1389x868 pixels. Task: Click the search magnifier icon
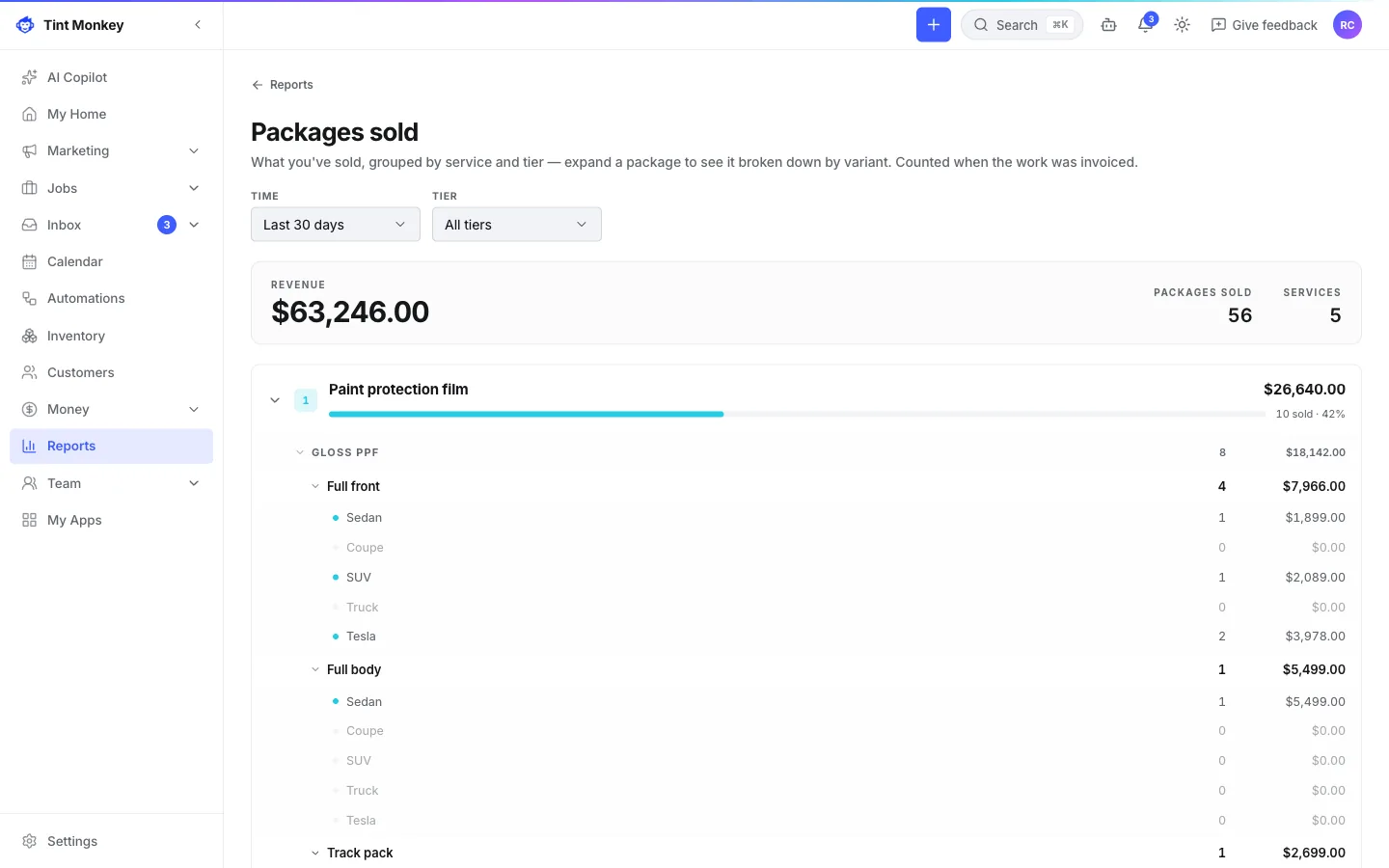(x=981, y=25)
